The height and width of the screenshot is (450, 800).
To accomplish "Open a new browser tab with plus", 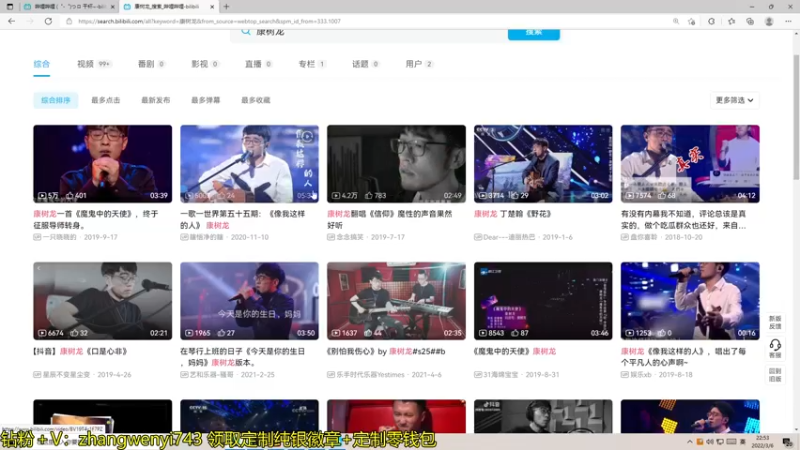I will [226, 7].
